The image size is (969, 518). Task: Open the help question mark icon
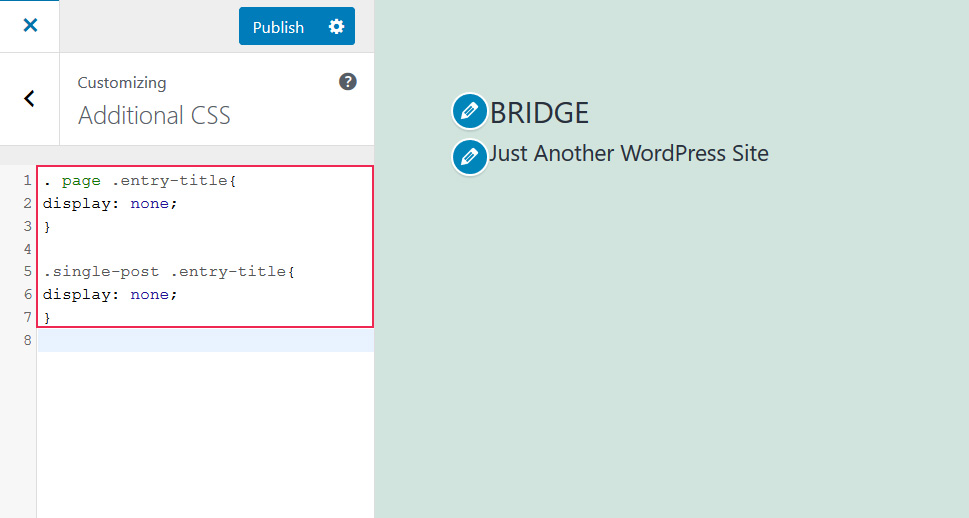(x=348, y=82)
